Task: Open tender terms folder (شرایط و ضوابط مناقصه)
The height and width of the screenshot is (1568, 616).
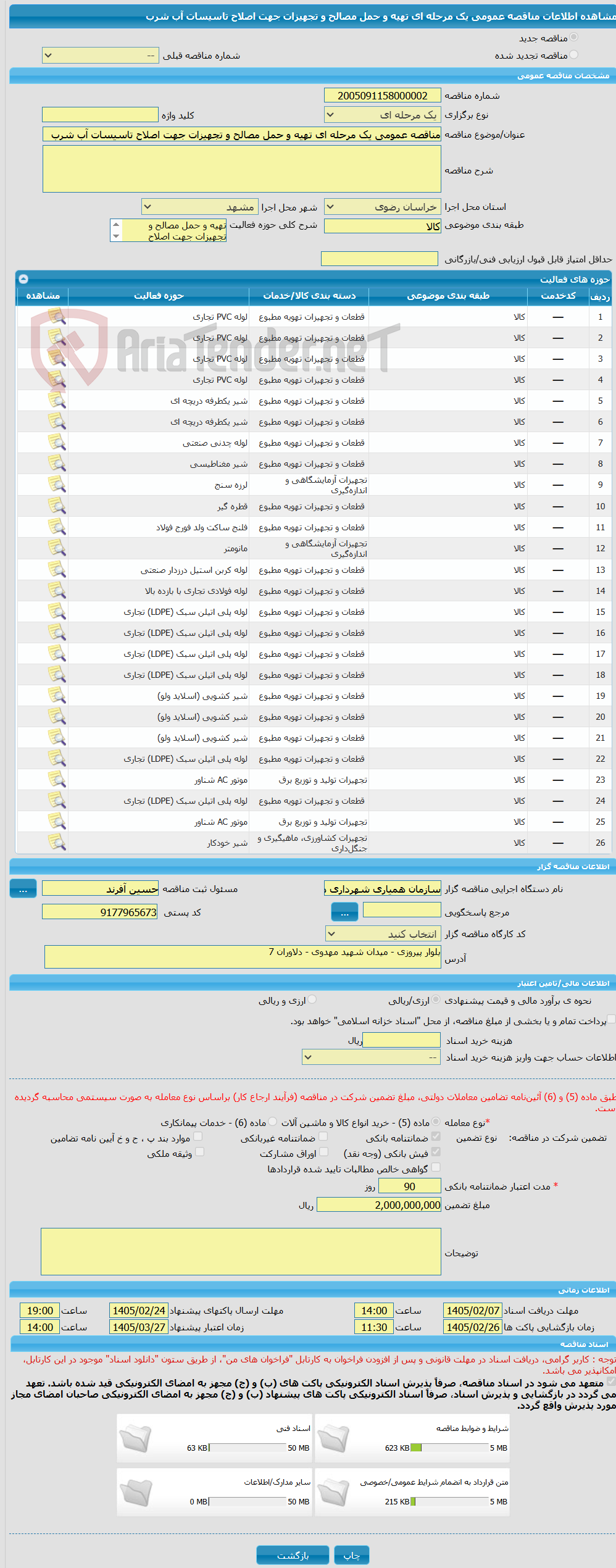Action: [333, 1438]
